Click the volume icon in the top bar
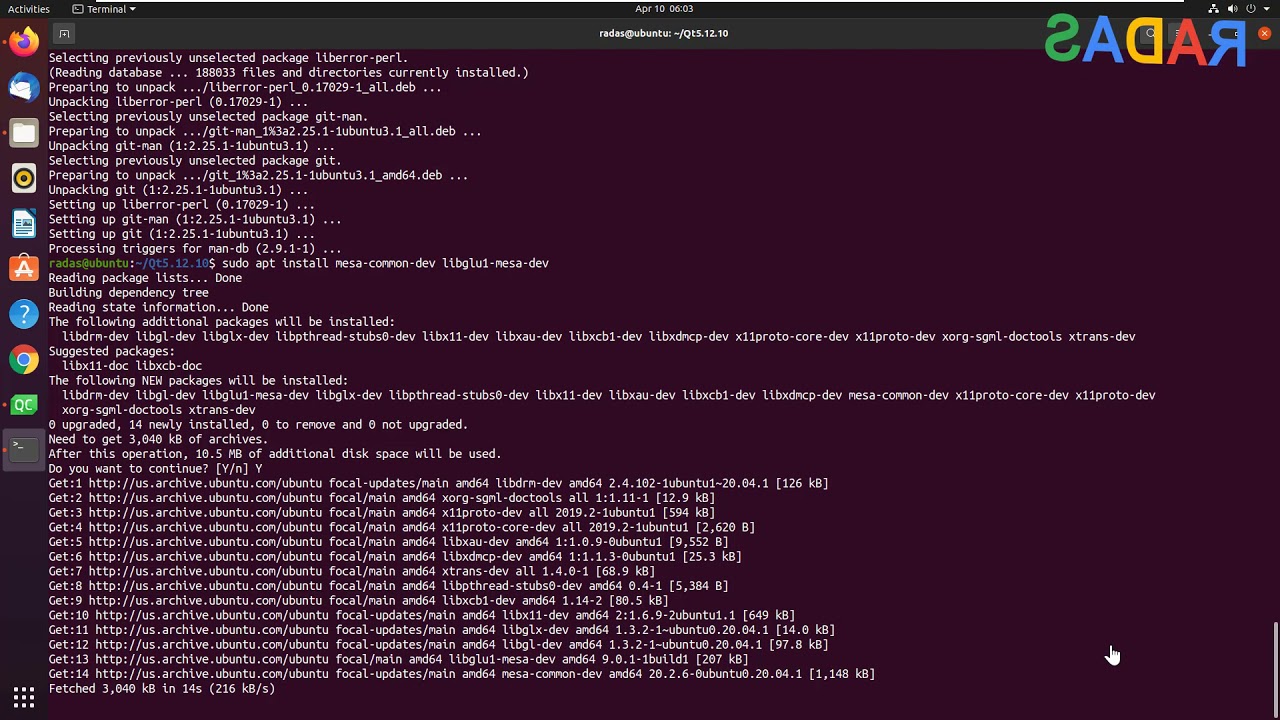Screen dimensions: 1280x720 click(1233, 9)
